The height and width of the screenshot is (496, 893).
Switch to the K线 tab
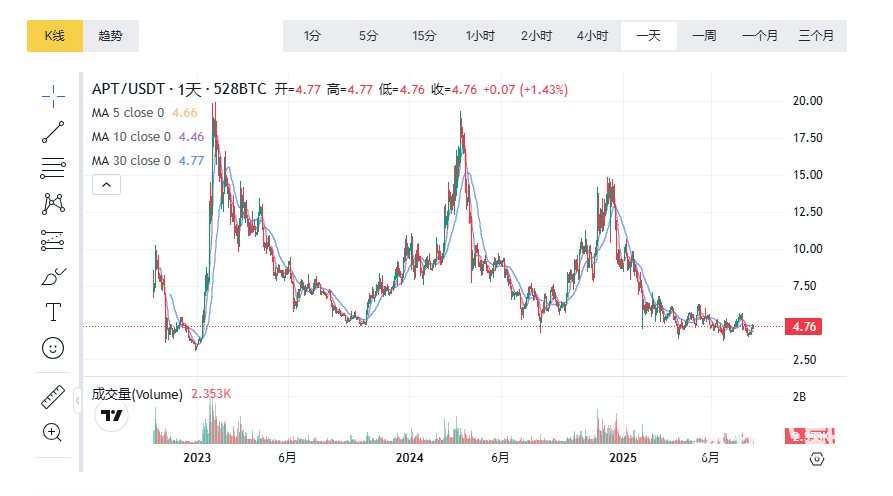click(x=55, y=36)
